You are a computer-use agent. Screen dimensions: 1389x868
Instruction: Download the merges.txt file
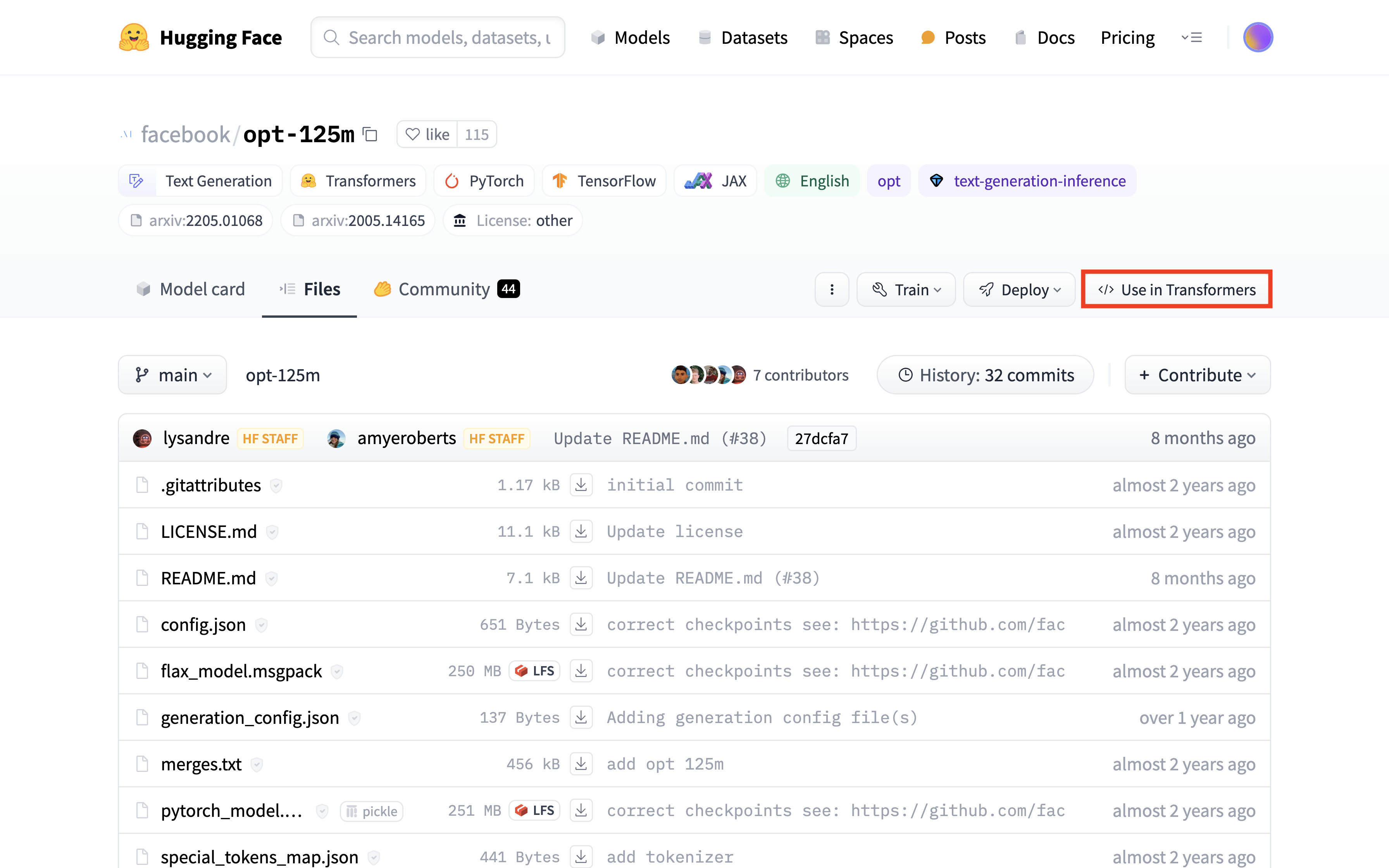pos(581,764)
